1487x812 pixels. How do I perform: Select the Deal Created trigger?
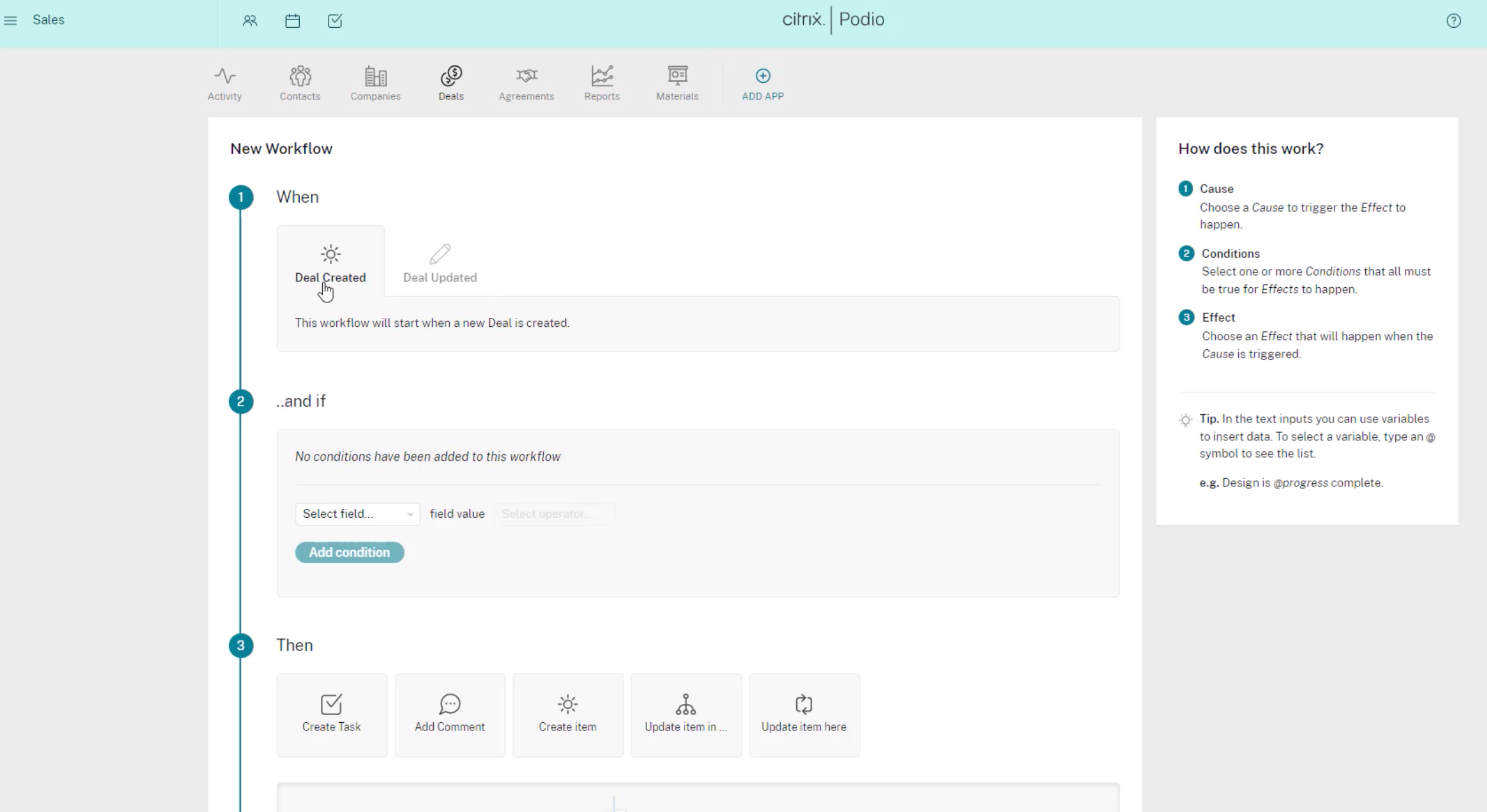coord(330,263)
